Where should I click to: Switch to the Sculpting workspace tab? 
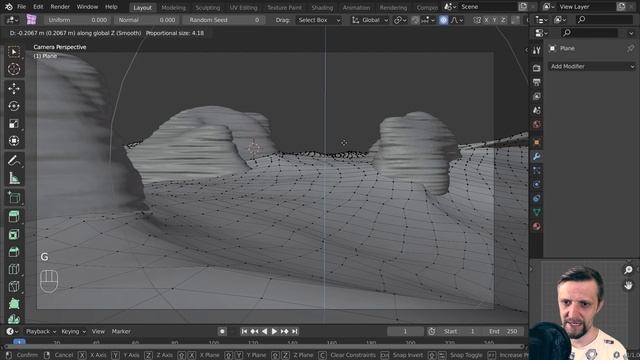click(x=207, y=7)
